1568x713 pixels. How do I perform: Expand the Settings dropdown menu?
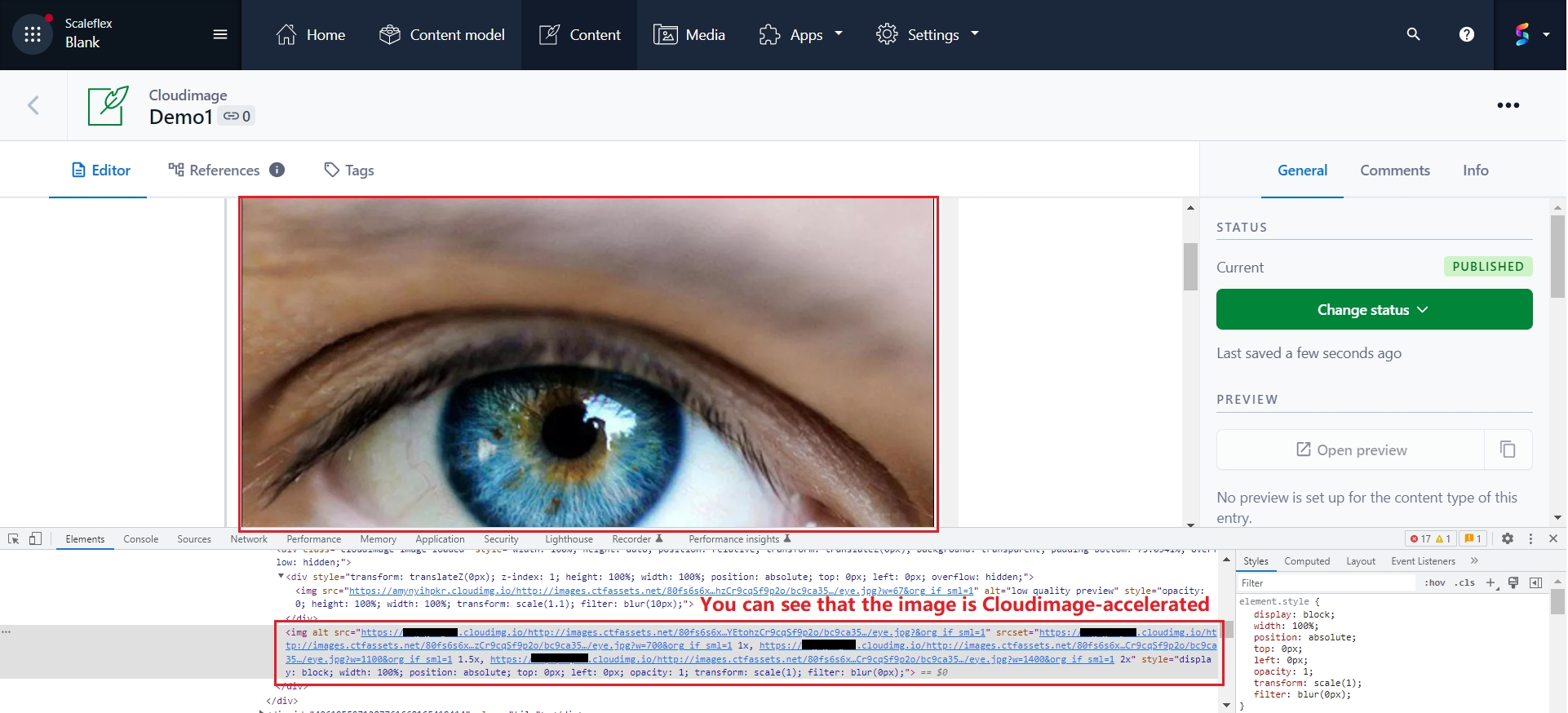[x=927, y=34]
